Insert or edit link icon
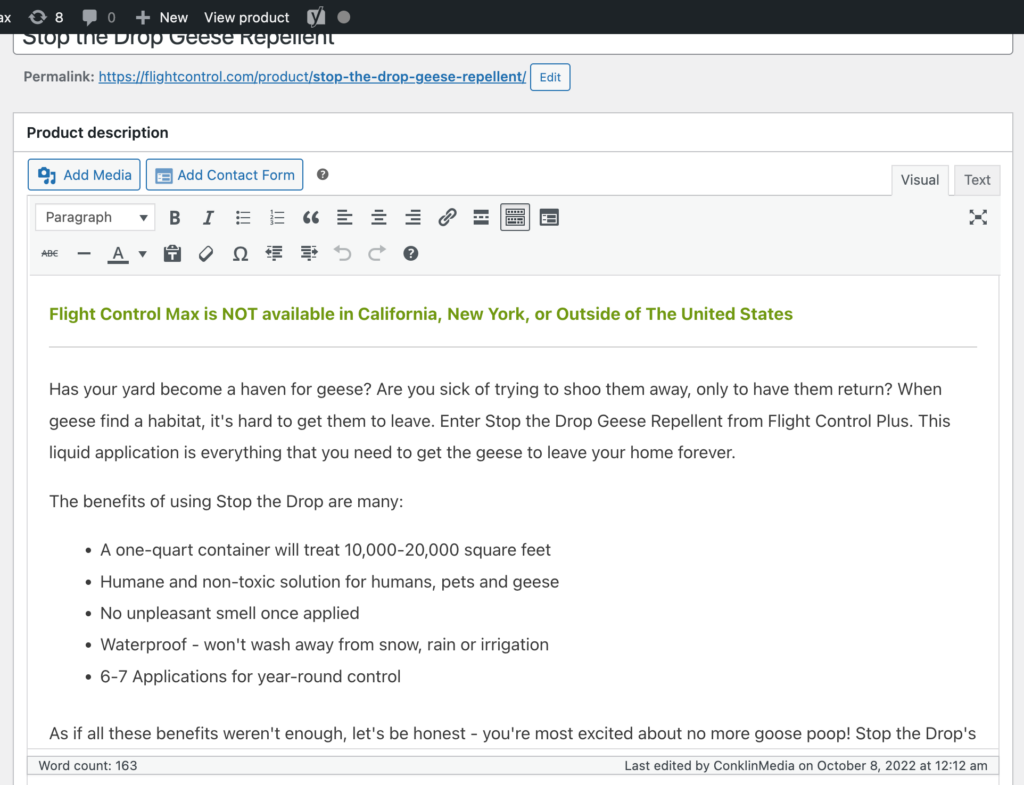 pyautogui.click(x=447, y=217)
